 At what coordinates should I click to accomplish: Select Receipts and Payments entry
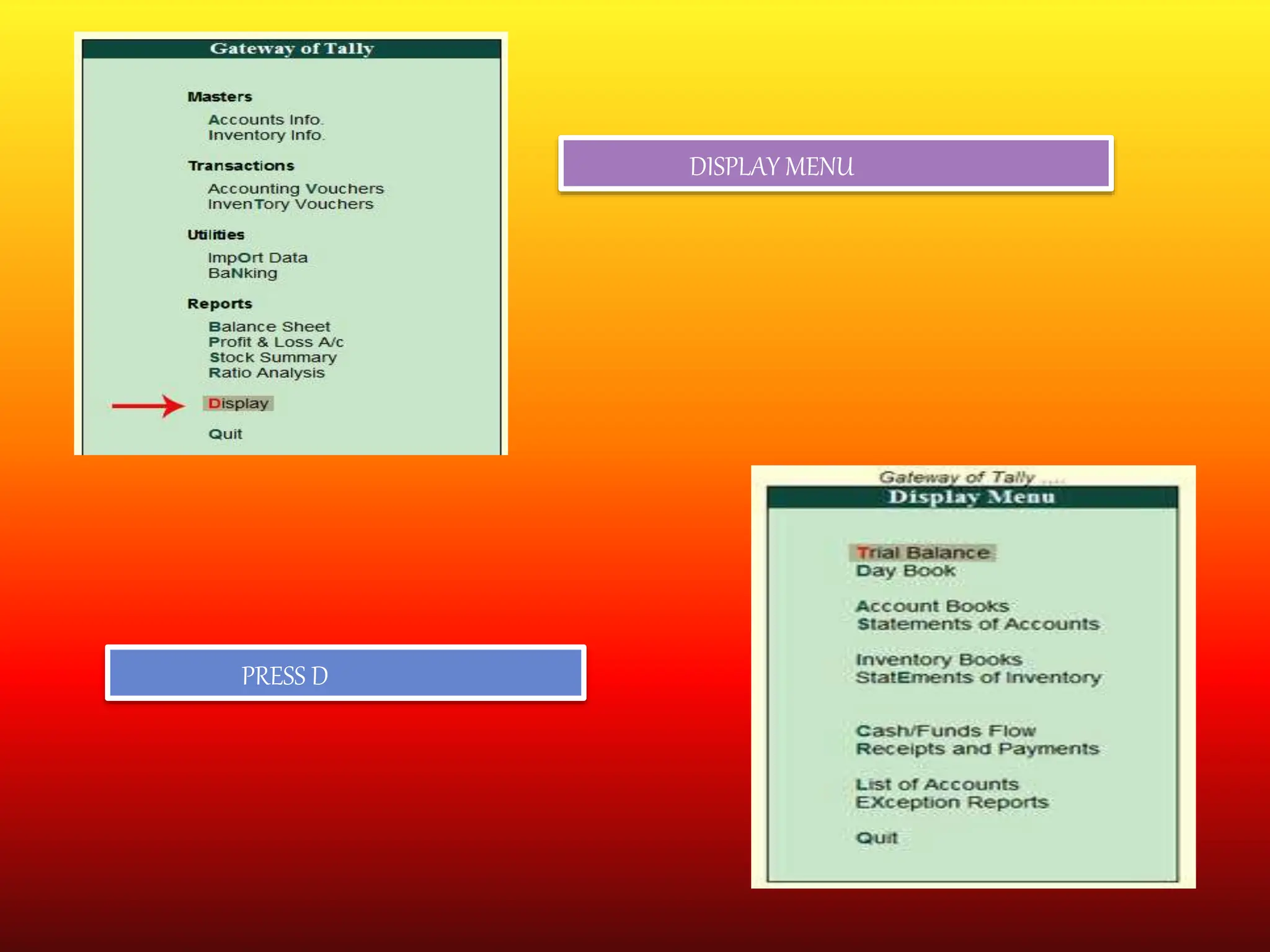point(977,749)
